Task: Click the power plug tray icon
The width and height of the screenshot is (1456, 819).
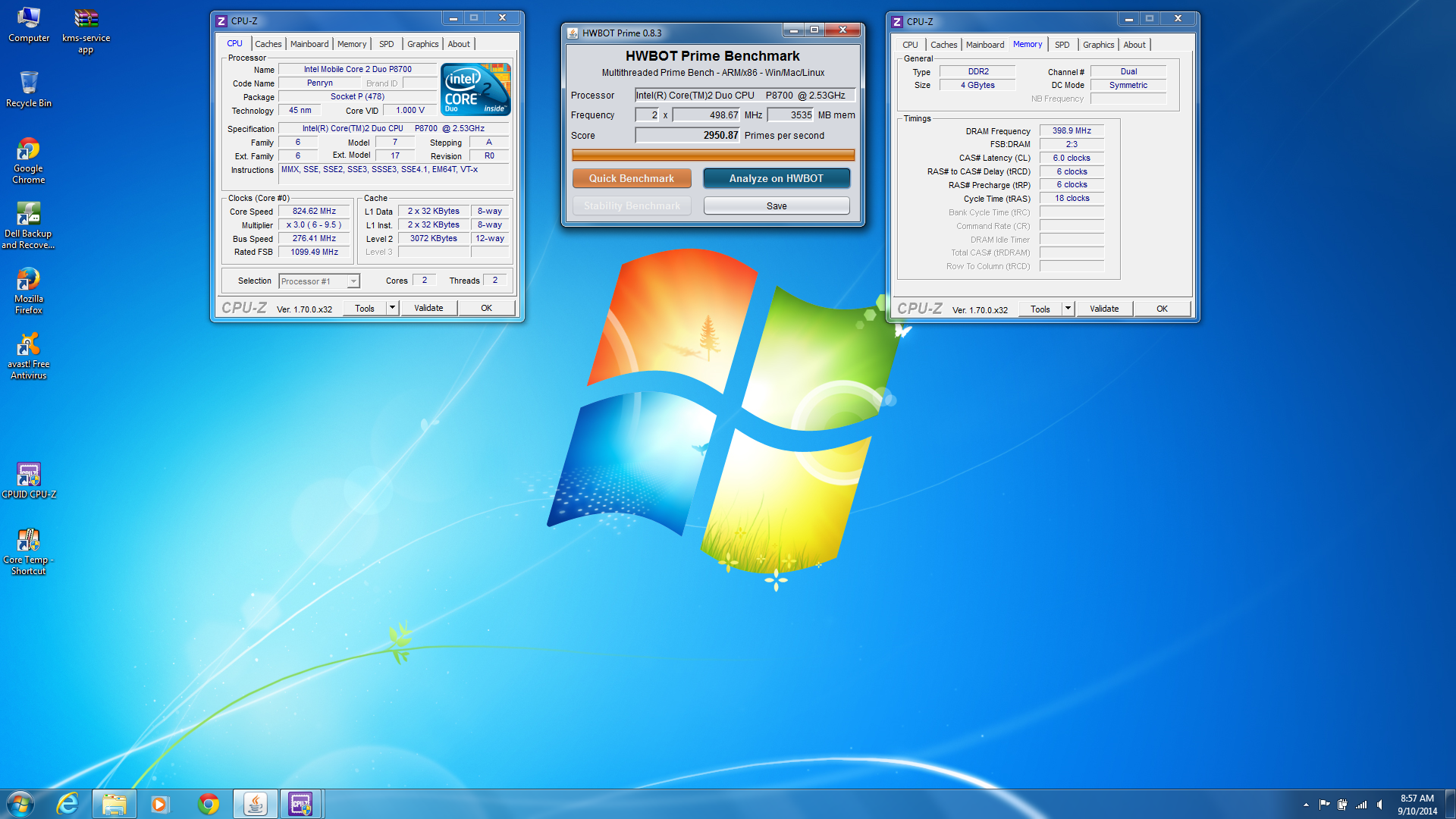Action: pos(1342,805)
